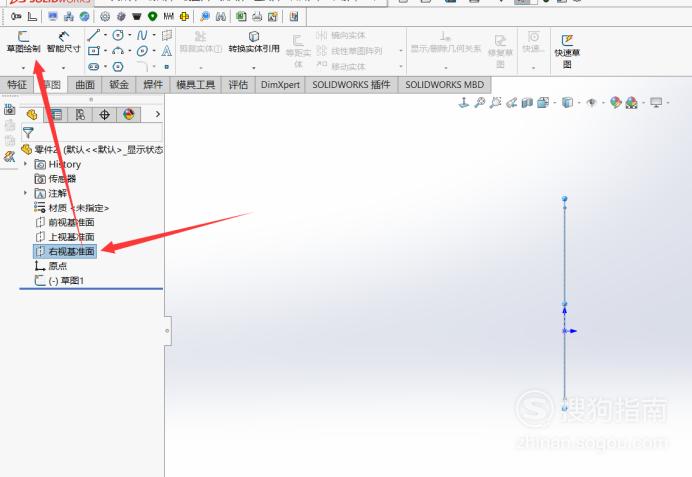
Task: Click the Edit Appearance color ball icon
Action: click(x=616, y=103)
